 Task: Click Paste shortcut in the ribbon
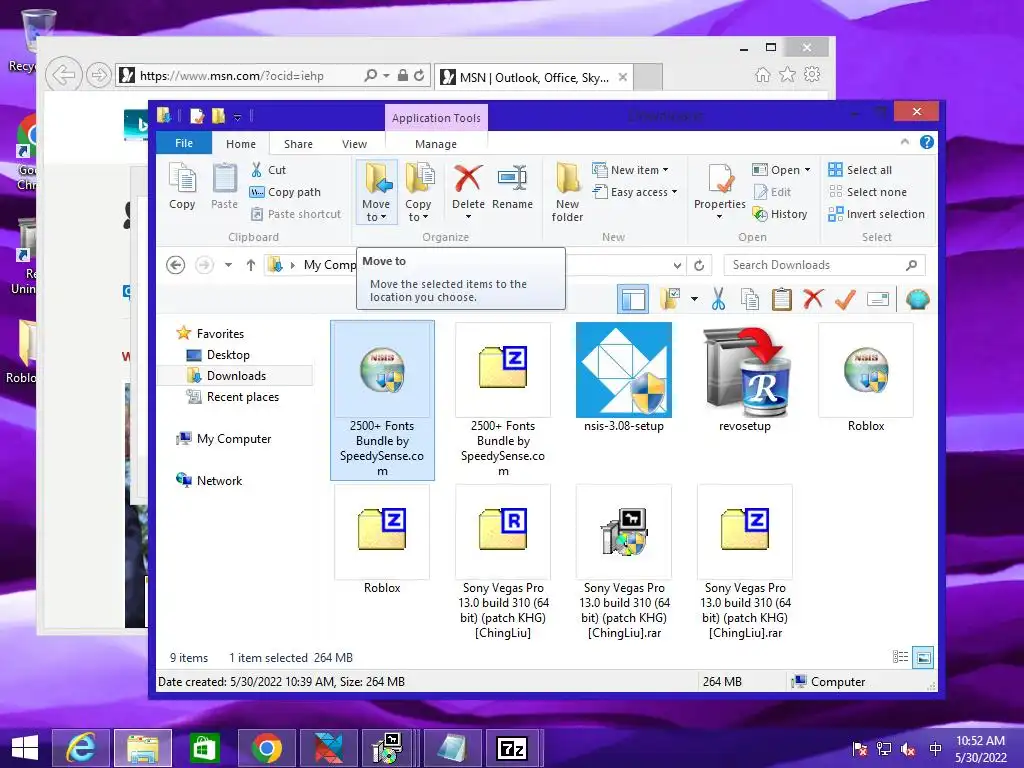(296, 214)
